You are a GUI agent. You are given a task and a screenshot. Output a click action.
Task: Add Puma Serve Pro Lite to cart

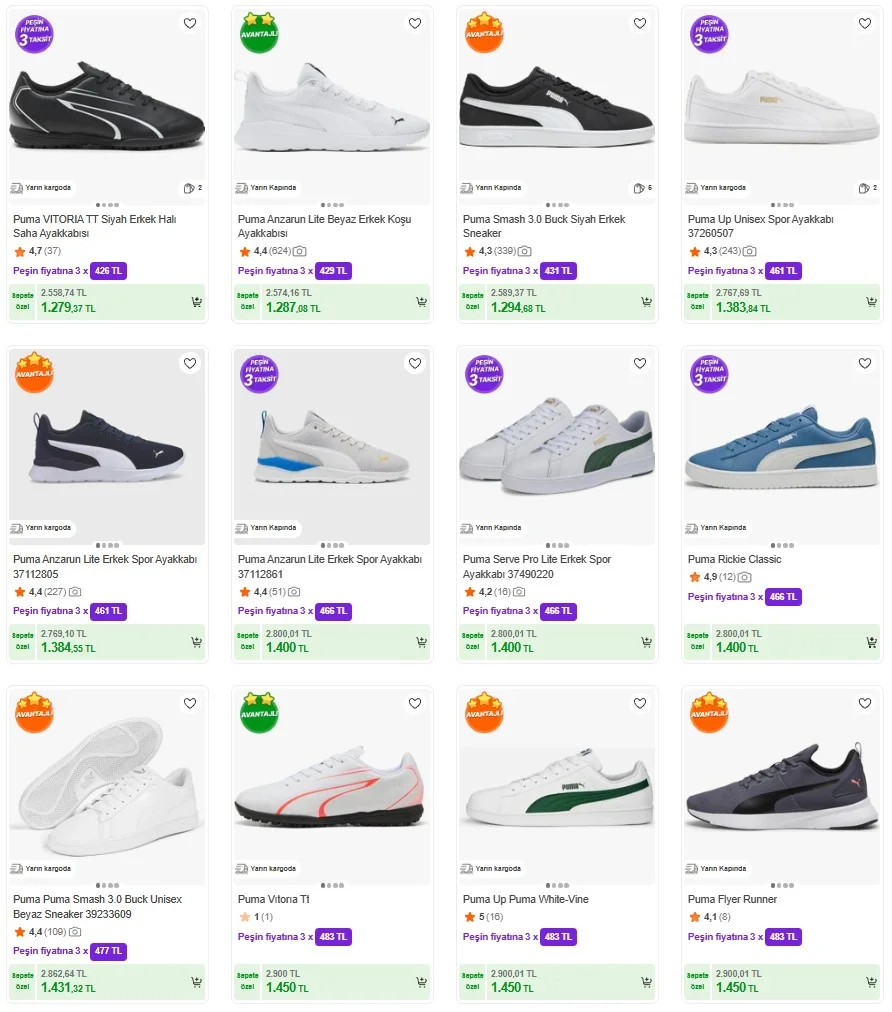coord(646,642)
